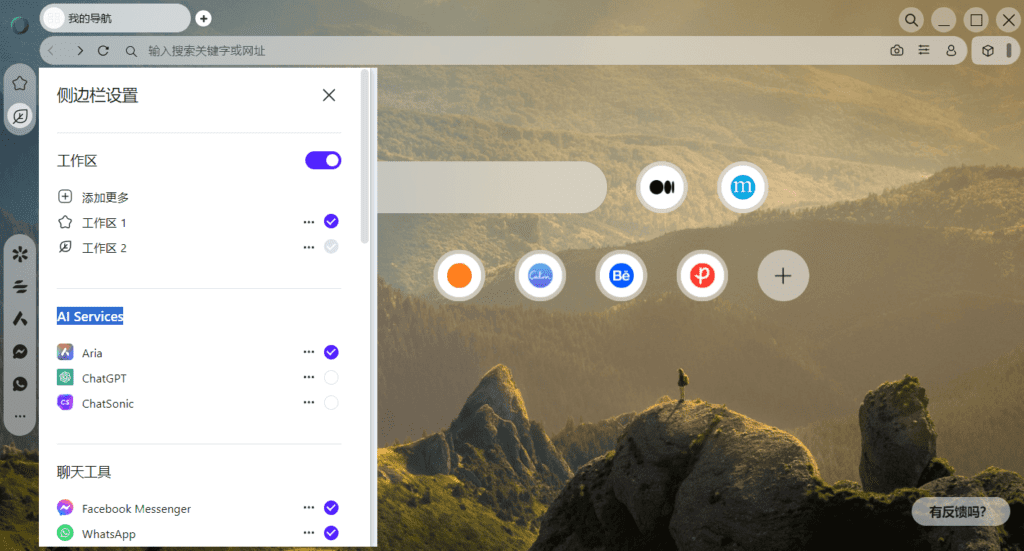
Task: Click the AI Services heading
Action: [x=90, y=316]
